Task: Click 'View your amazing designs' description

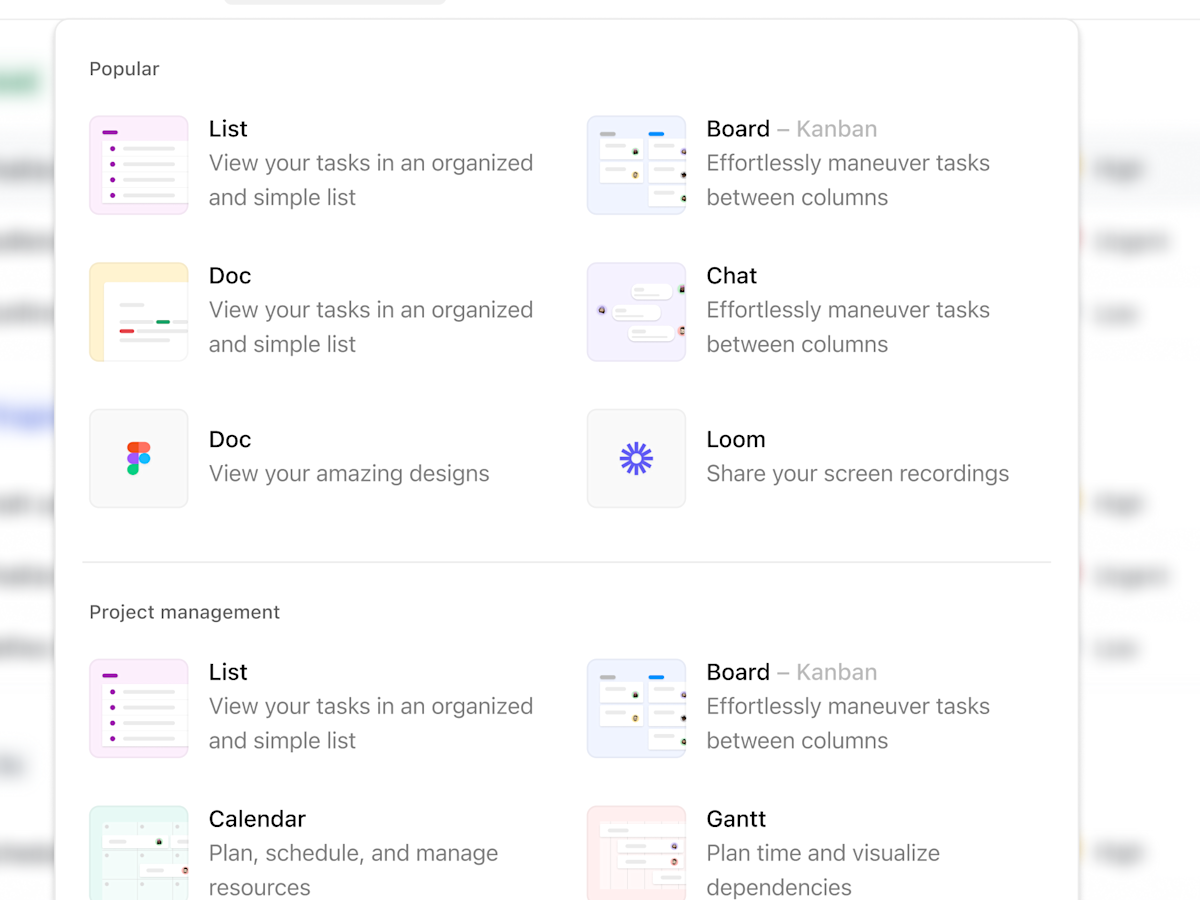Action: [x=349, y=473]
